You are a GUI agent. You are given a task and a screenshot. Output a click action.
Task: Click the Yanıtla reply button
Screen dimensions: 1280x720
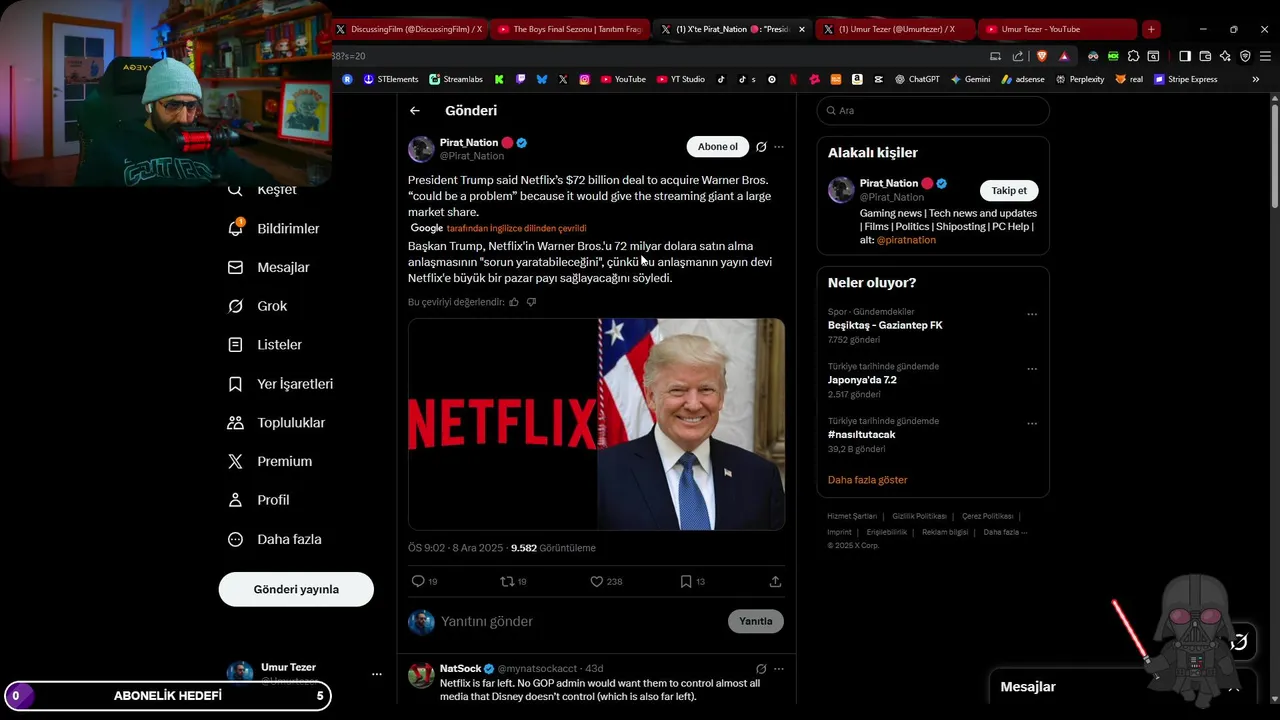[756, 621]
